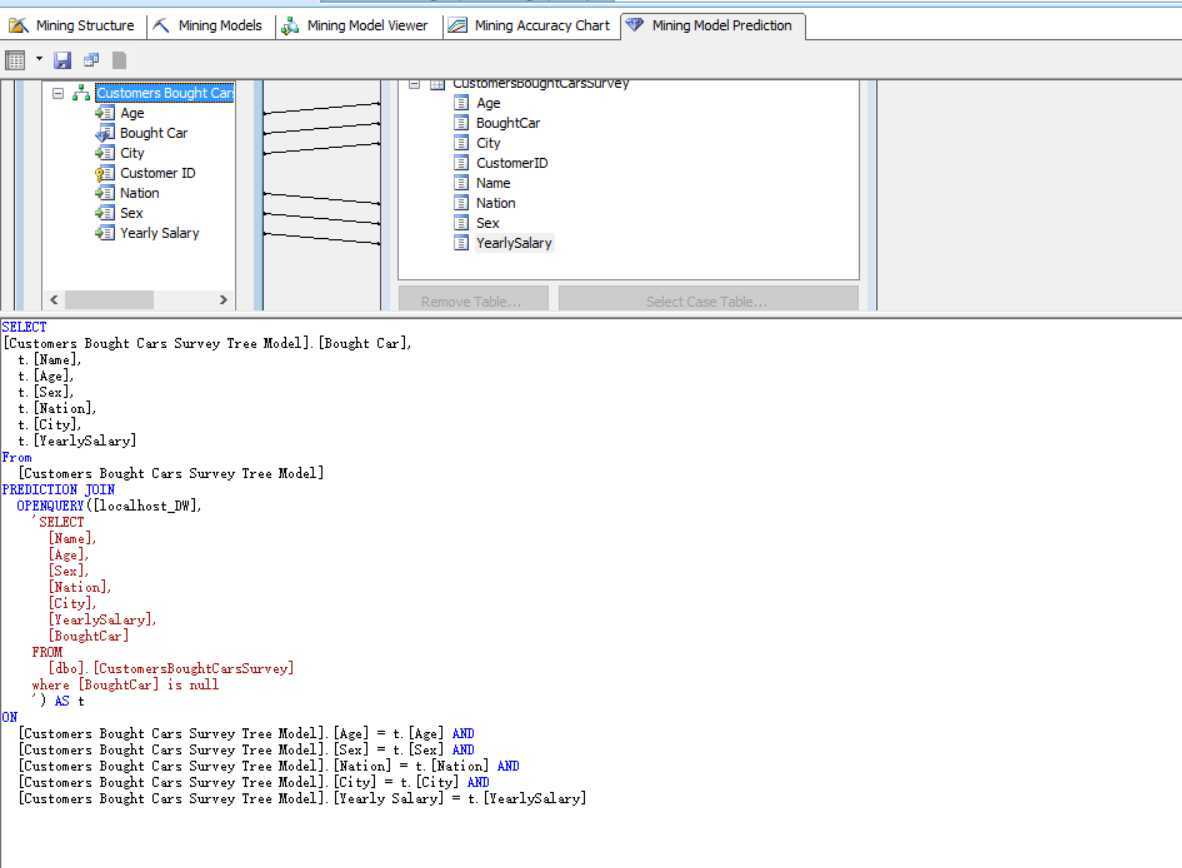
Task: Go to the Mining Model Viewer tab
Action: [356, 26]
